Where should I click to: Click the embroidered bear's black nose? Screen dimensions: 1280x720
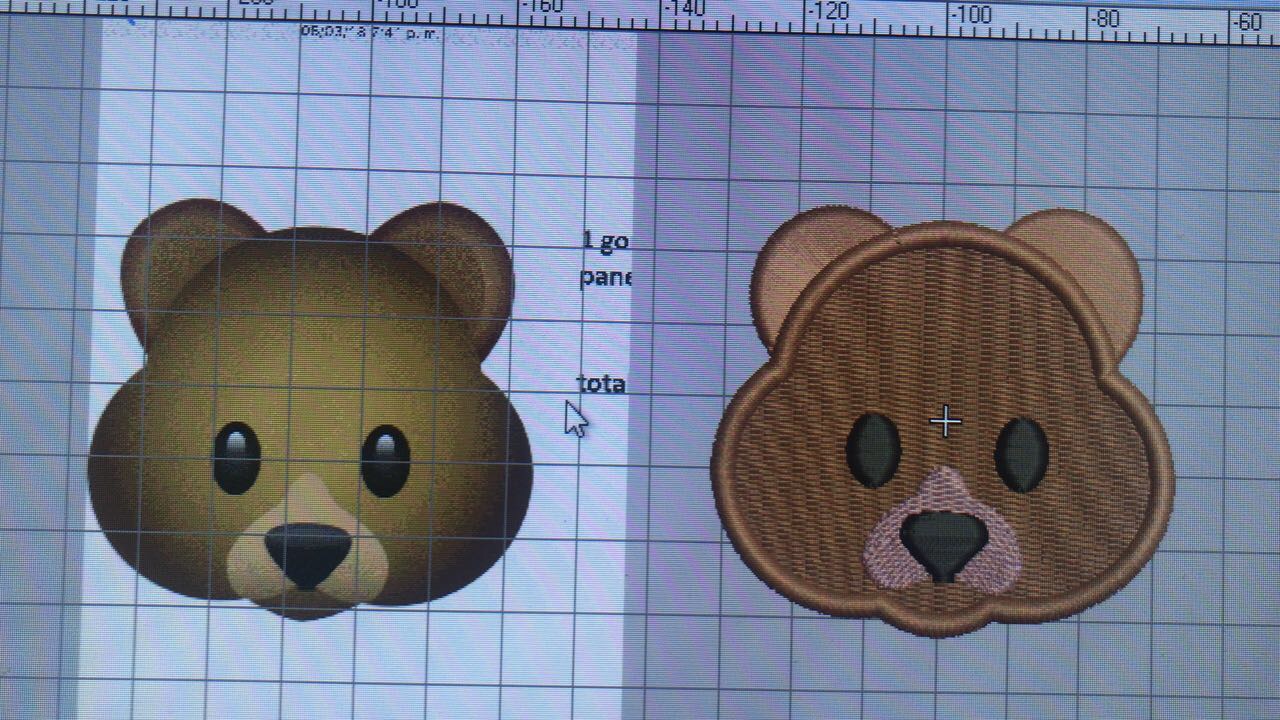pyautogui.click(x=942, y=541)
